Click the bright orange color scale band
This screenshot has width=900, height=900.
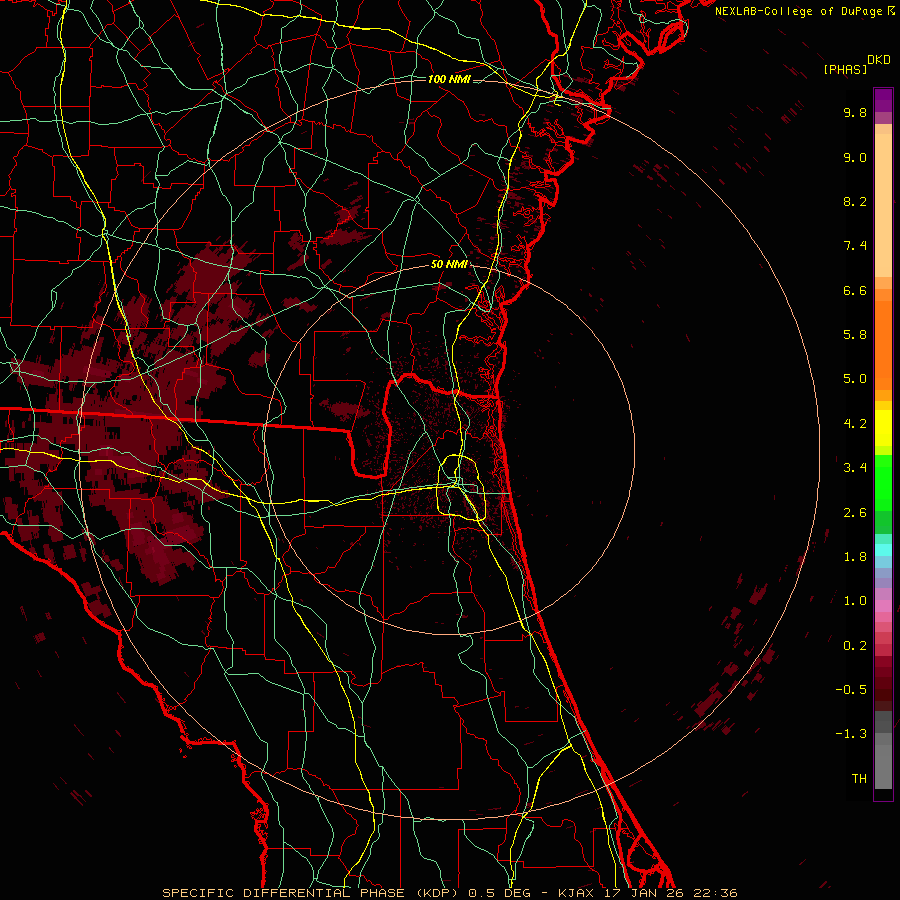pyautogui.click(x=883, y=346)
